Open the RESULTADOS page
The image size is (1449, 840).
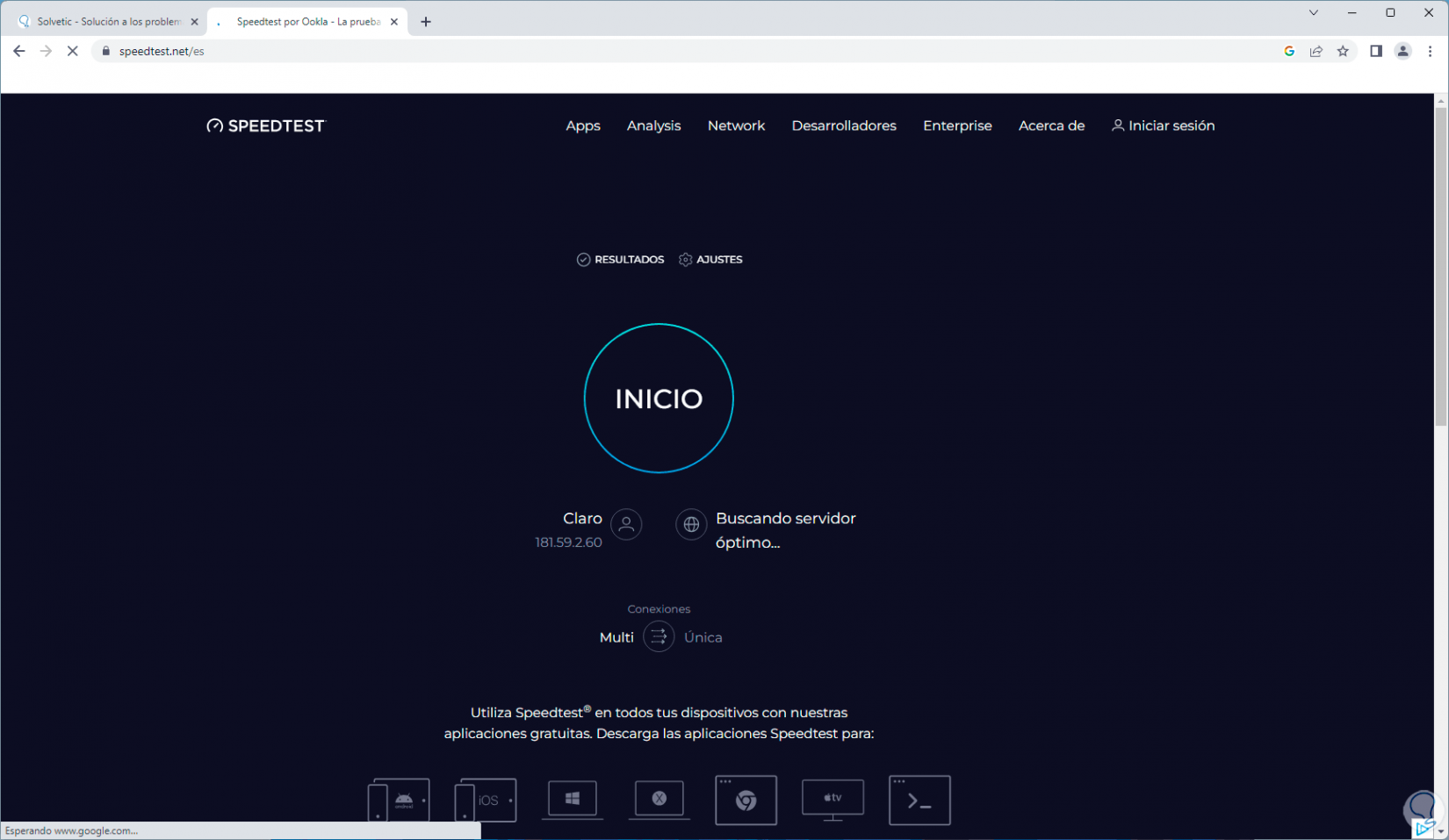click(620, 260)
